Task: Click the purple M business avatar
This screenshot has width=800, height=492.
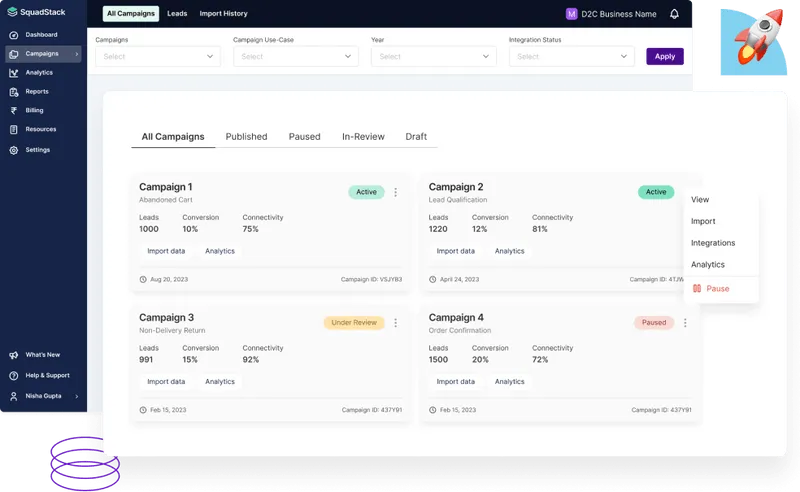Action: click(571, 14)
